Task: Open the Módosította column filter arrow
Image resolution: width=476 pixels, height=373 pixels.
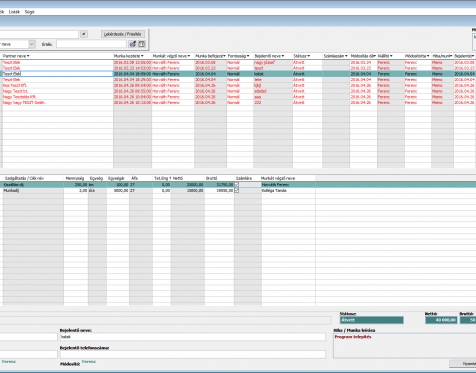Action: tap(428, 56)
